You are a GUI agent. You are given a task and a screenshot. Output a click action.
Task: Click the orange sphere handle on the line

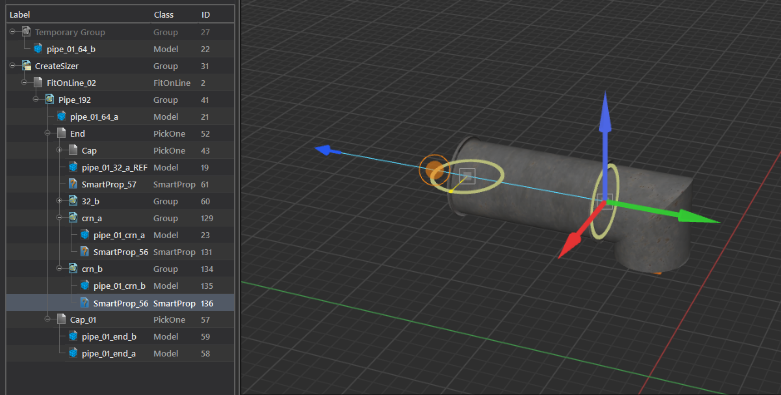coord(435,170)
